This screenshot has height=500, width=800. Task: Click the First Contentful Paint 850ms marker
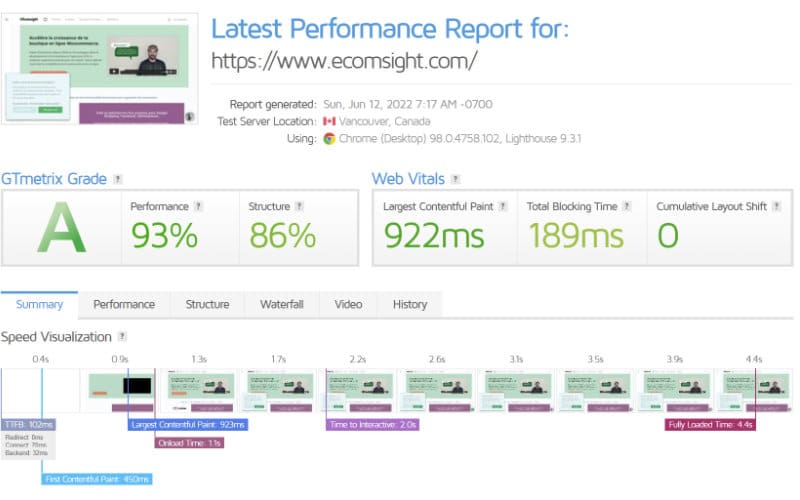pos(97,479)
